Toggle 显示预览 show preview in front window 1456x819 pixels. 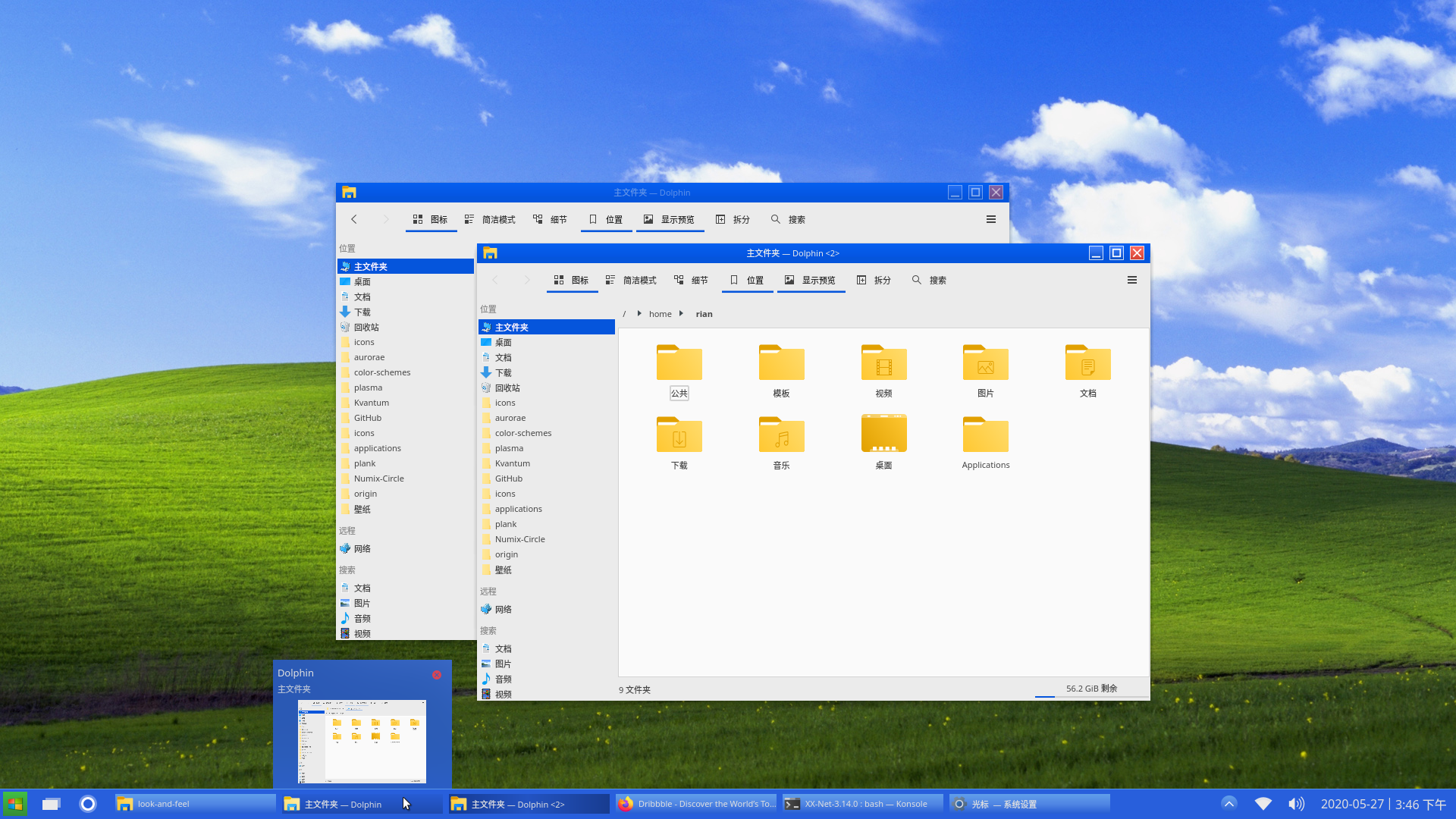click(x=811, y=280)
